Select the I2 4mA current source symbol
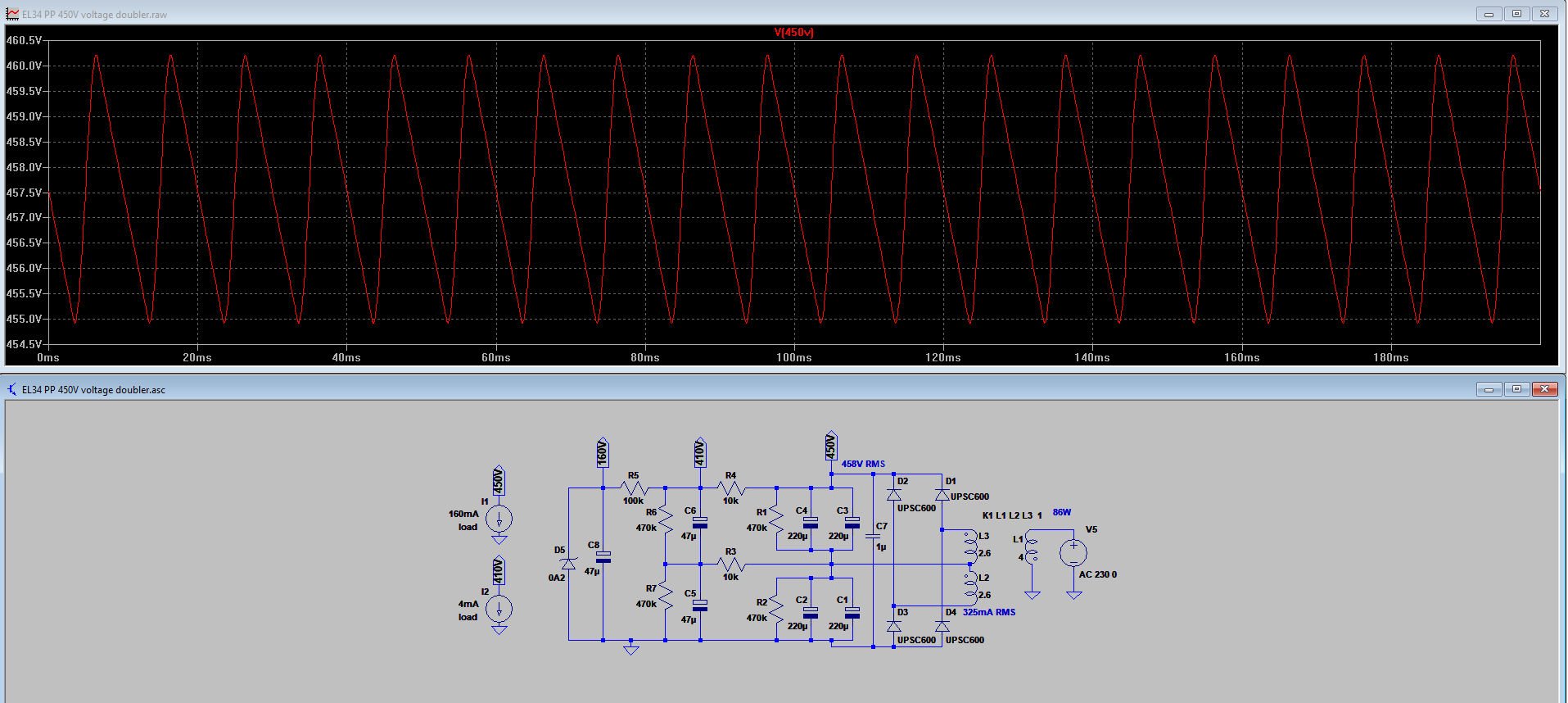1568x703 pixels. tap(499, 608)
